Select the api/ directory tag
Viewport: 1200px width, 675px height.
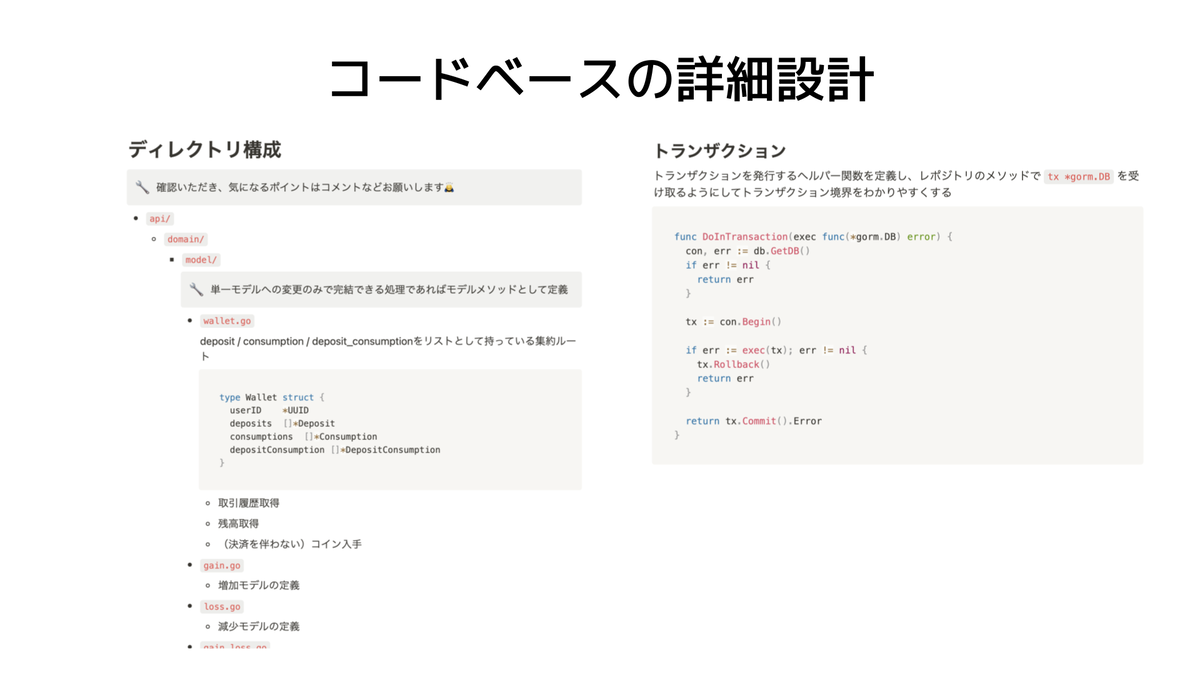click(x=160, y=218)
